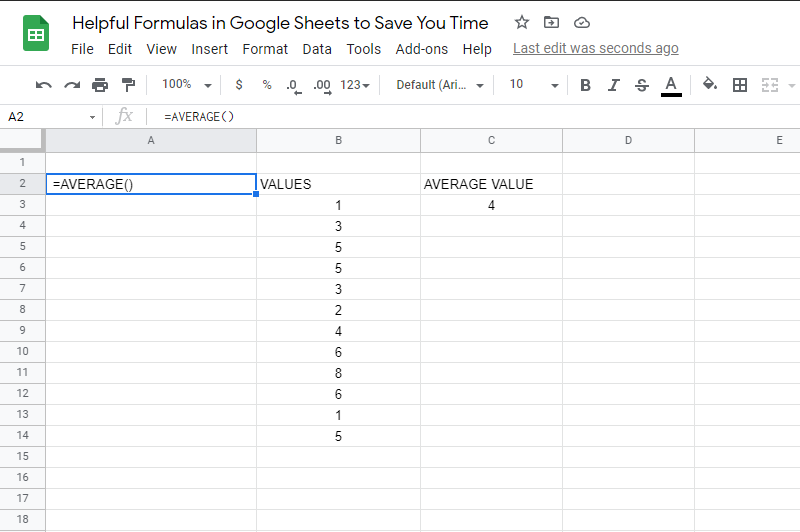Image resolution: width=800 pixels, height=532 pixels.
Task: Open the font size 10 dropdown
Action: [534, 85]
